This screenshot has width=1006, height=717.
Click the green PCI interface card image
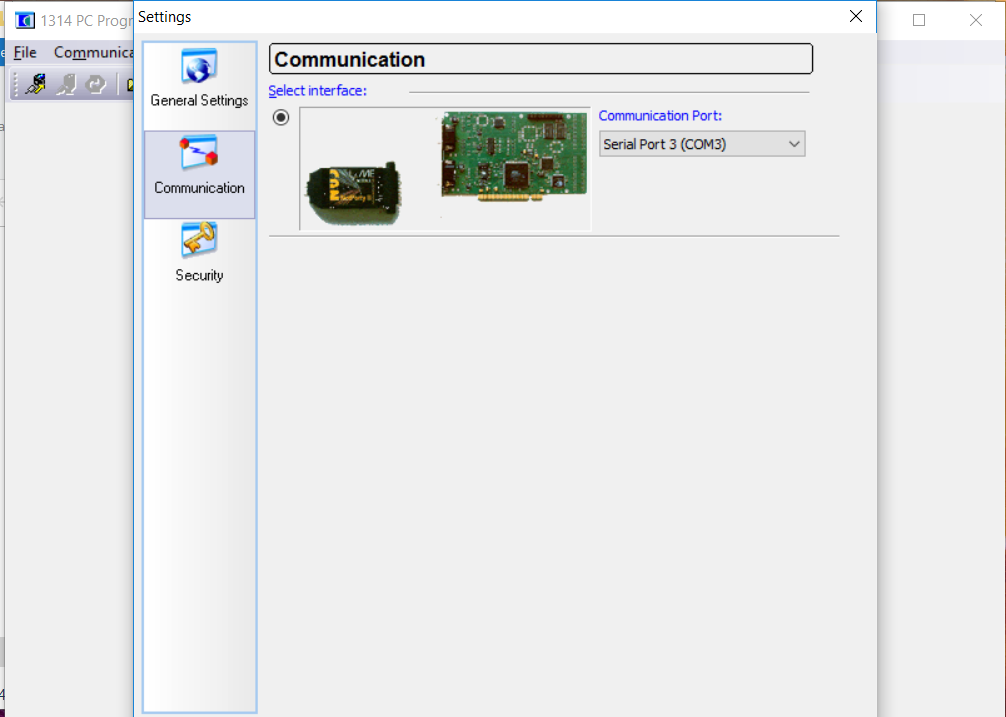click(513, 157)
